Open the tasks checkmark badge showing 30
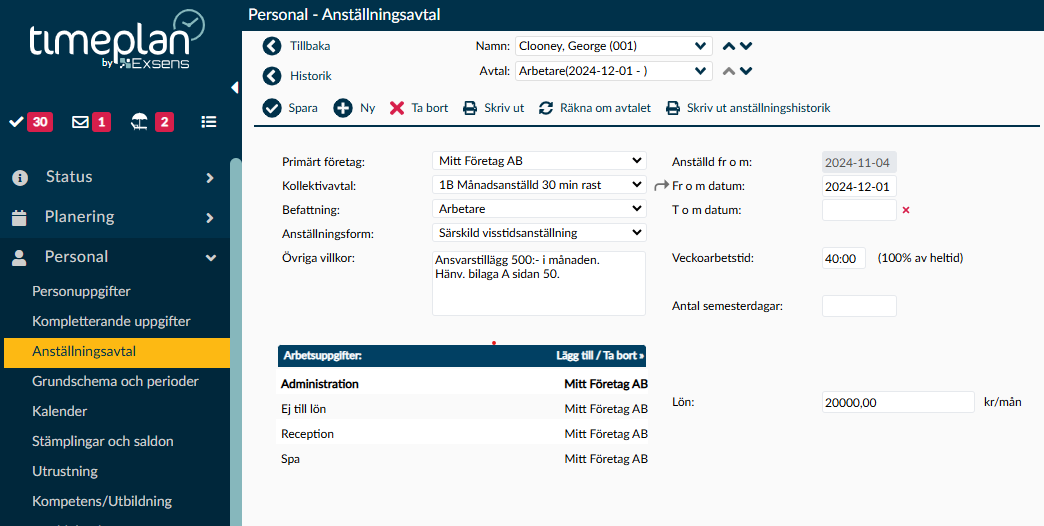This screenshot has width=1044, height=526. point(31,122)
